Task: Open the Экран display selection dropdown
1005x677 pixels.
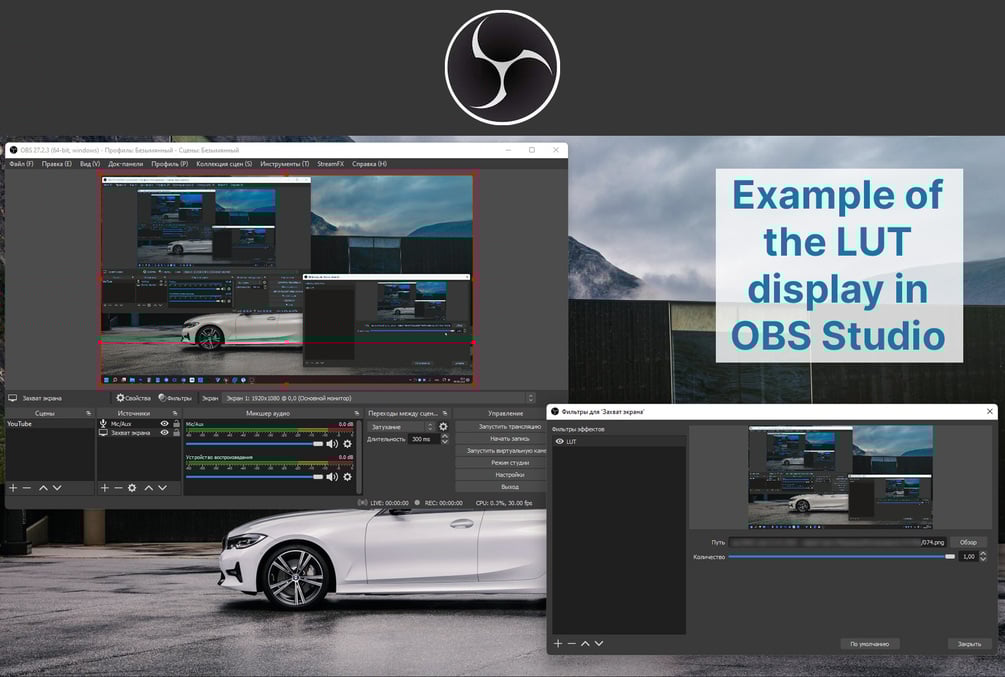Action: pos(378,398)
